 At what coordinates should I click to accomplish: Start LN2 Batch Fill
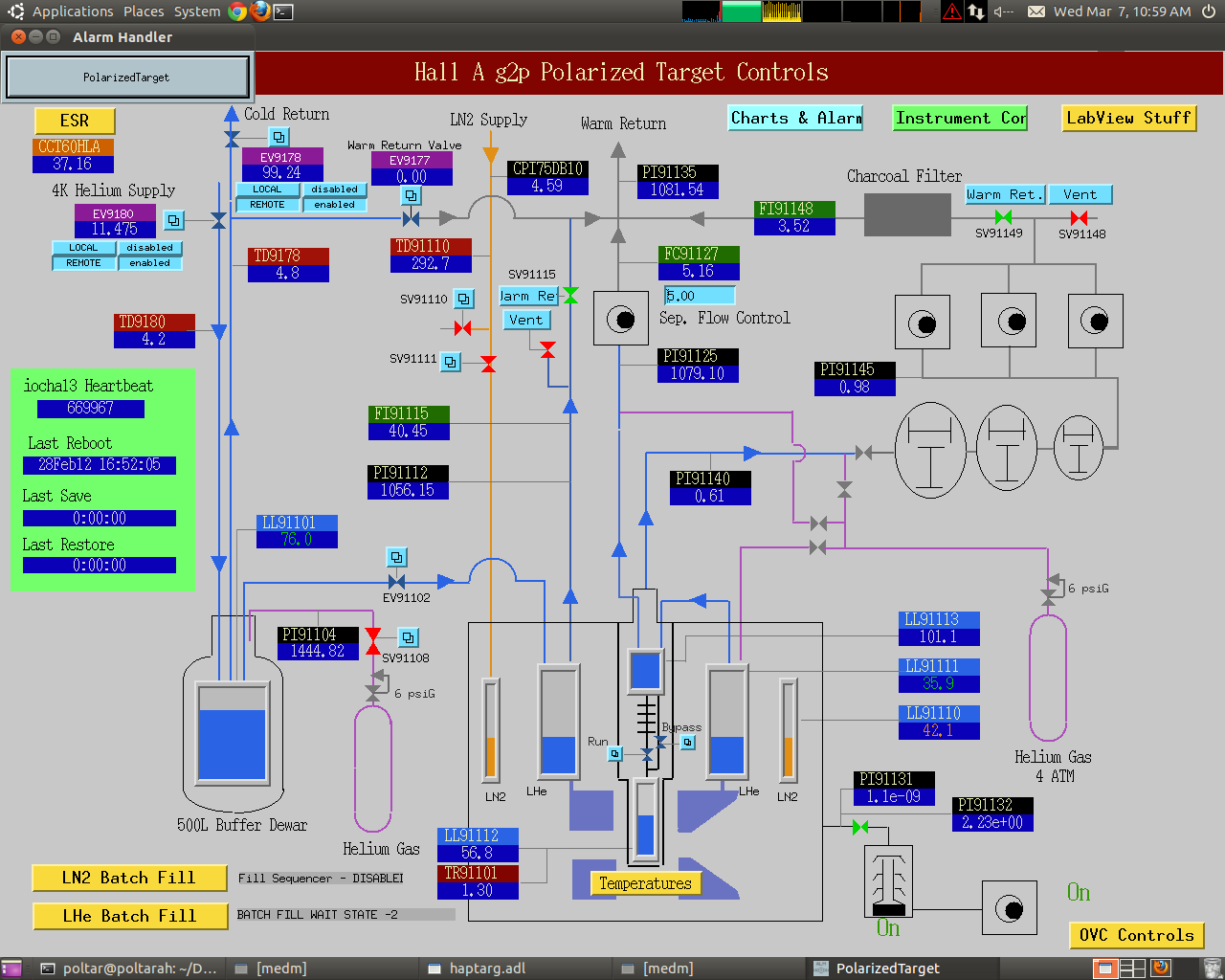tap(129, 878)
